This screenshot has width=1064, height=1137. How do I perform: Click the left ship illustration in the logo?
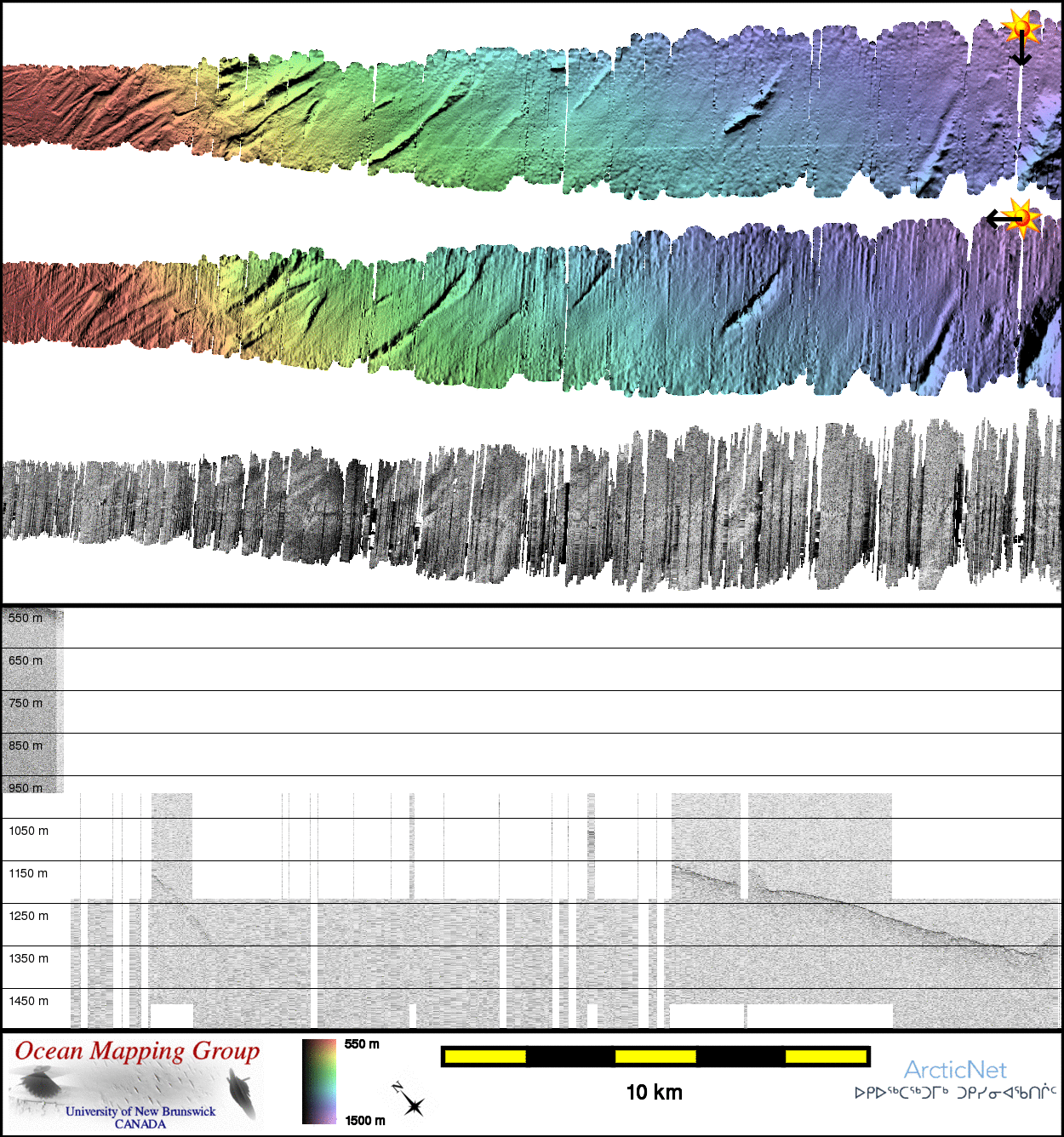39,1085
